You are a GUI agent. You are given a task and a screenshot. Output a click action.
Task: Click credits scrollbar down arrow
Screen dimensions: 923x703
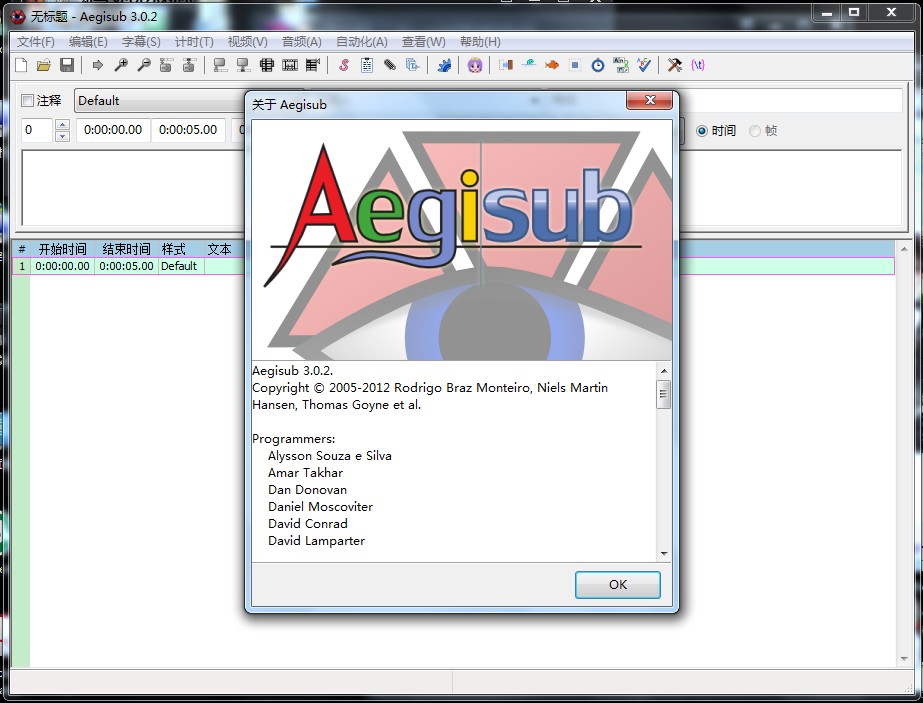pos(664,553)
